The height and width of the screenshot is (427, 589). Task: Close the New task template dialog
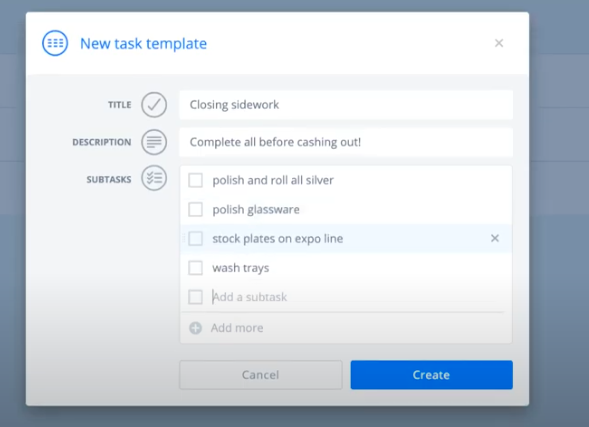[499, 43]
